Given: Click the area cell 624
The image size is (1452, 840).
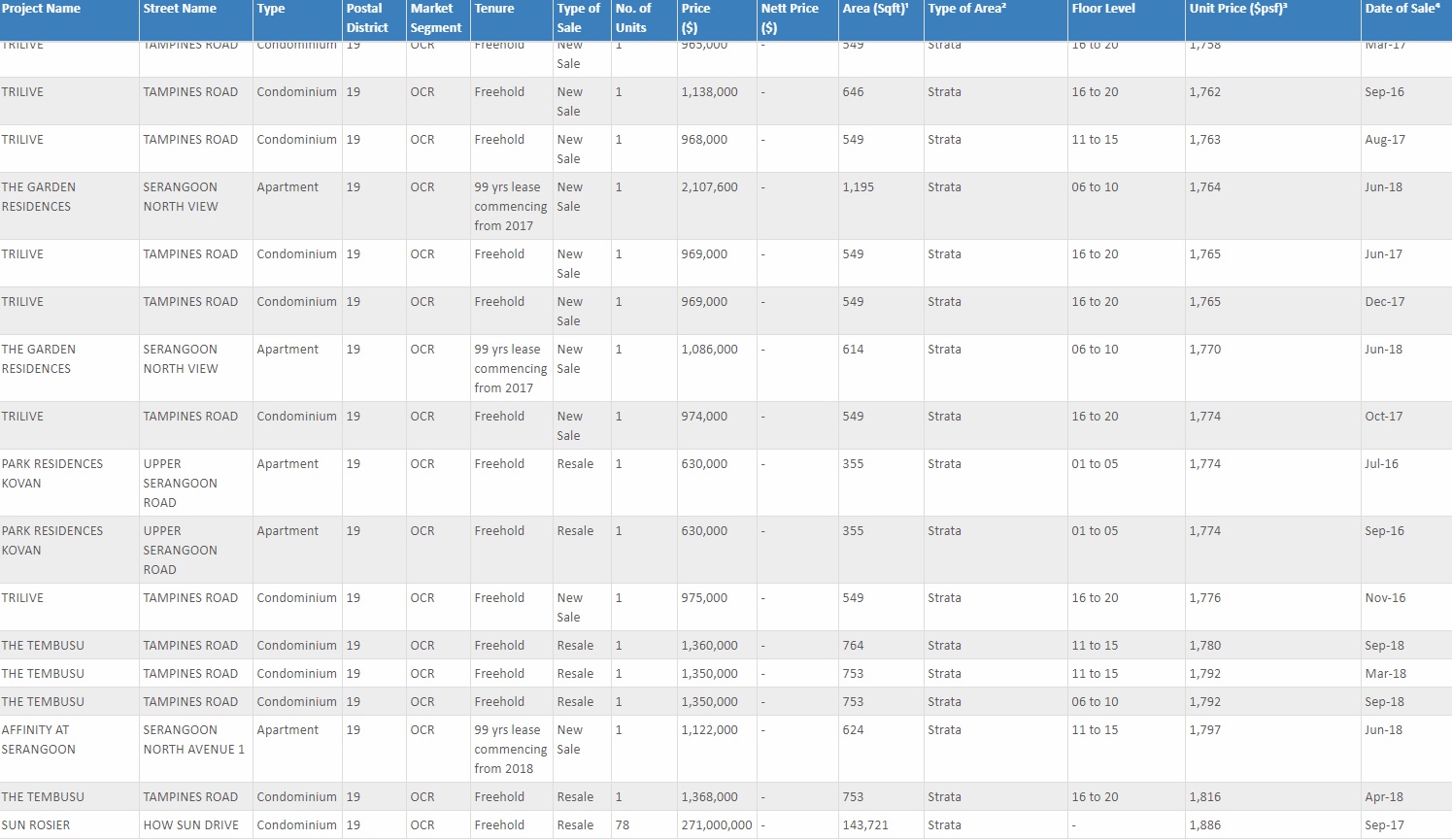Looking at the screenshot, I should (x=853, y=730).
